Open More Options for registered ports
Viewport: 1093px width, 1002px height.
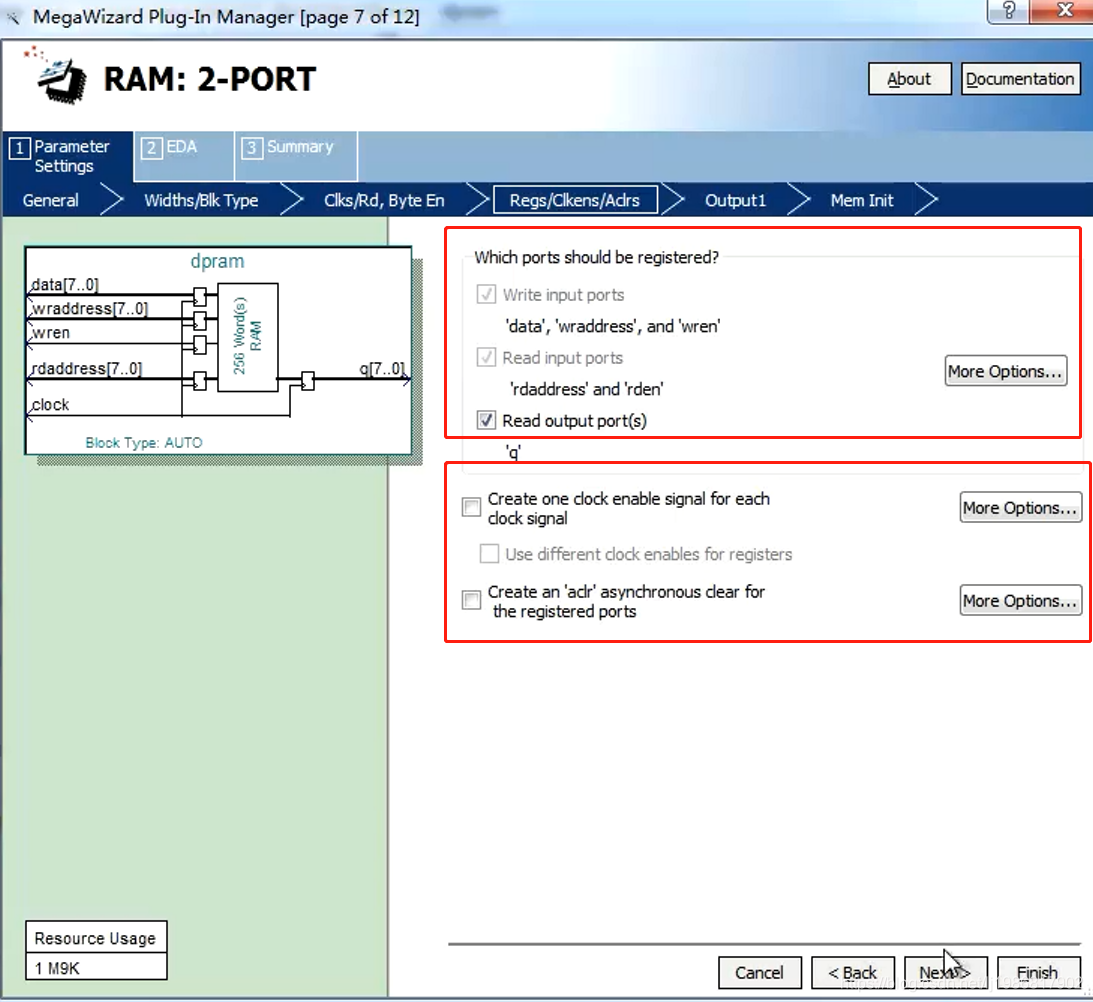1006,372
